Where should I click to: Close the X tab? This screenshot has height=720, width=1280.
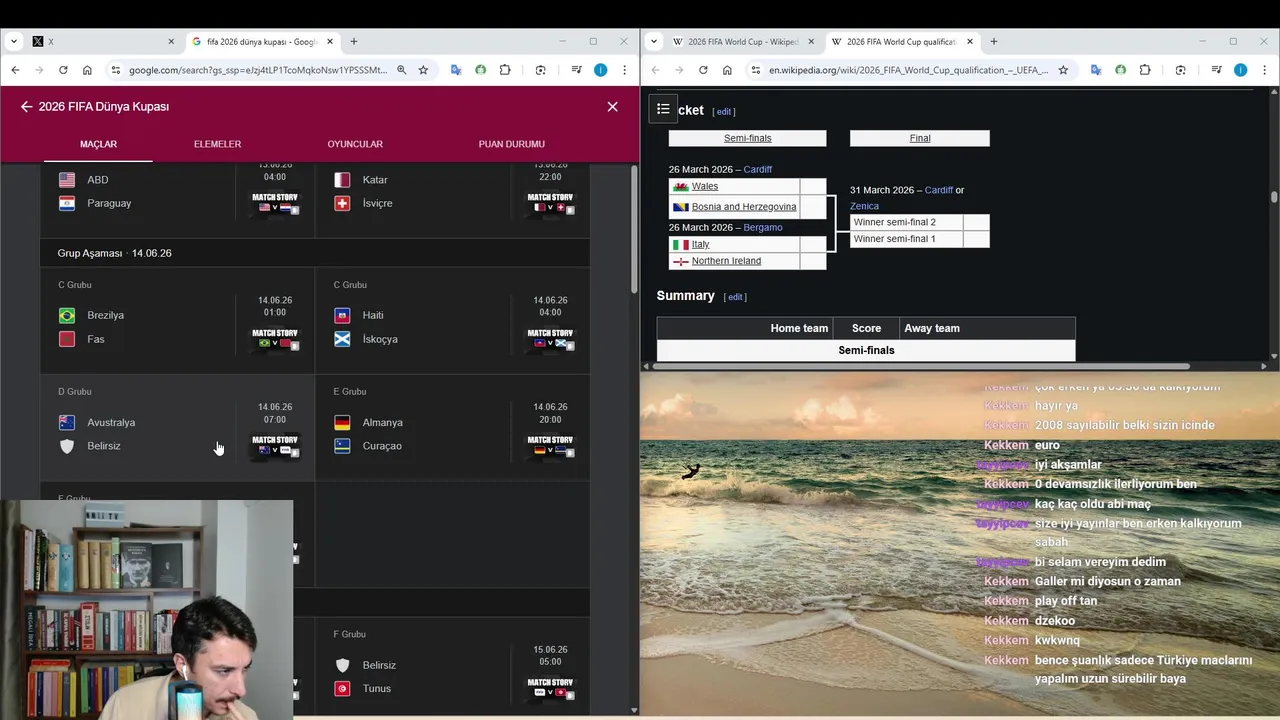click(171, 42)
